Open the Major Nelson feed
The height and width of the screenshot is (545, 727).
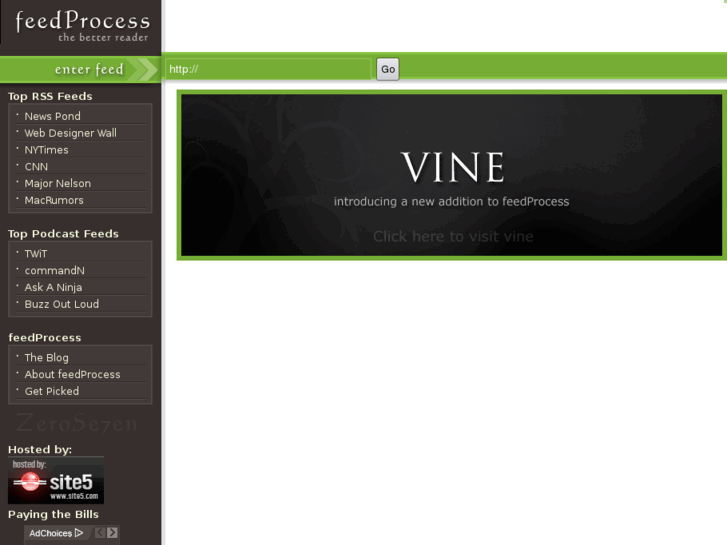pyautogui.click(x=57, y=183)
